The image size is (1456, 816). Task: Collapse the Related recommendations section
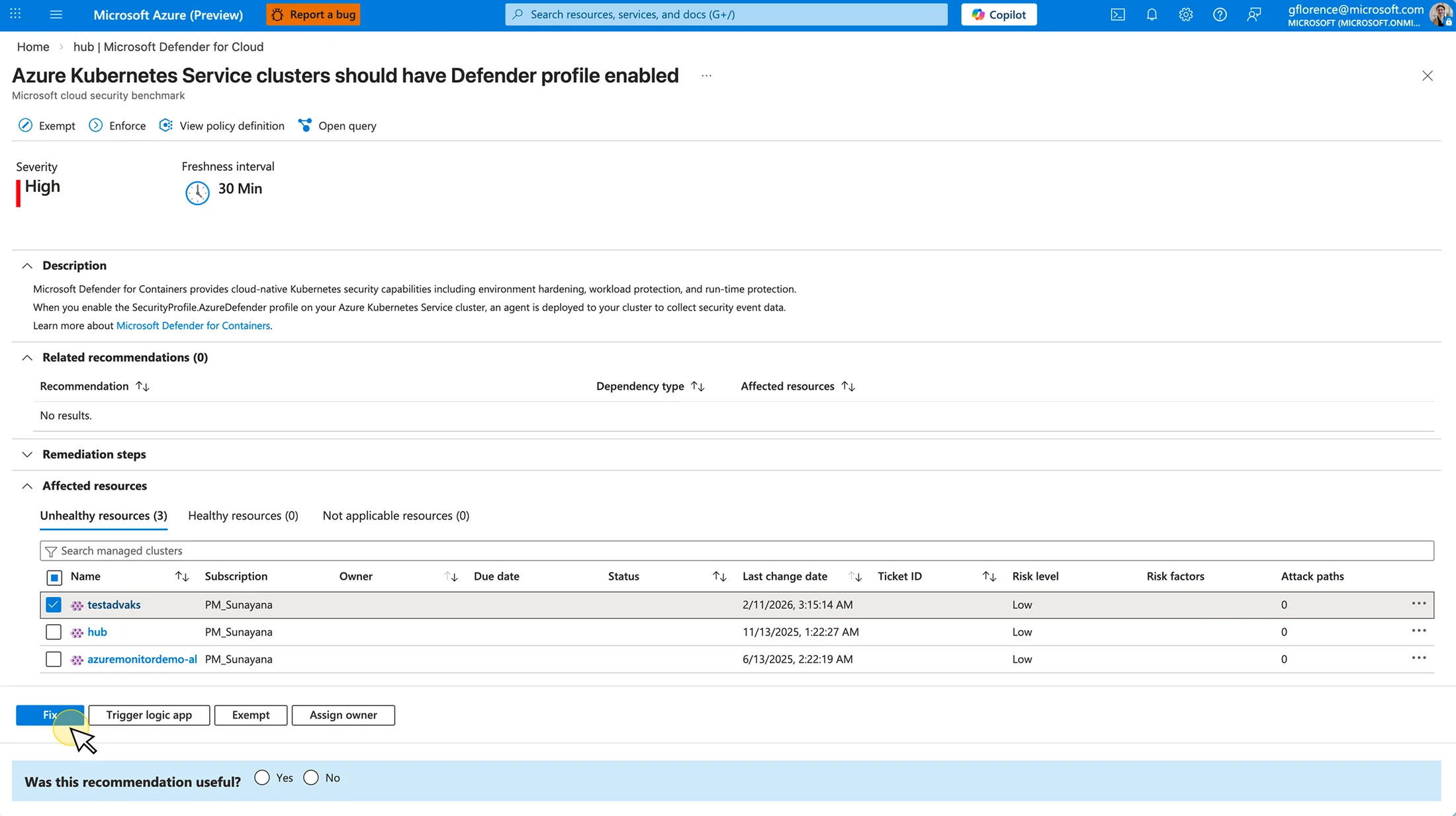point(27,357)
